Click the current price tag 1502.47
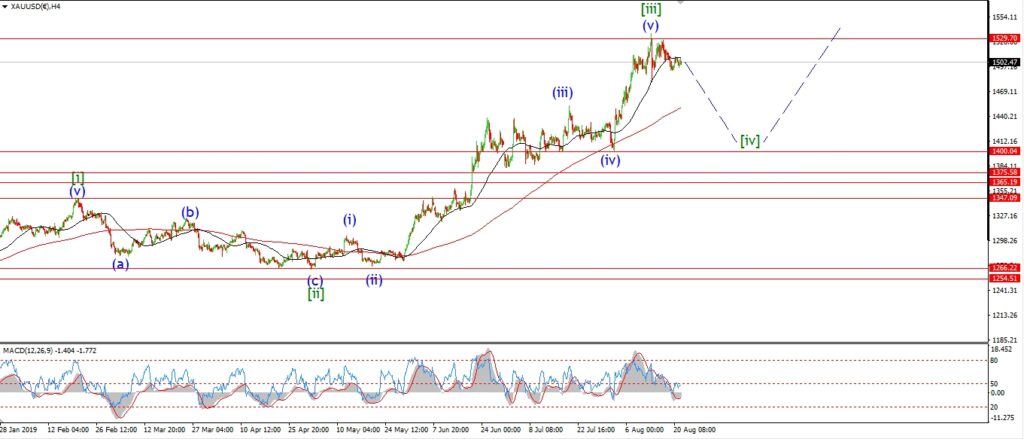Screen dimensions: 1024x439 tap(1004, 63)
